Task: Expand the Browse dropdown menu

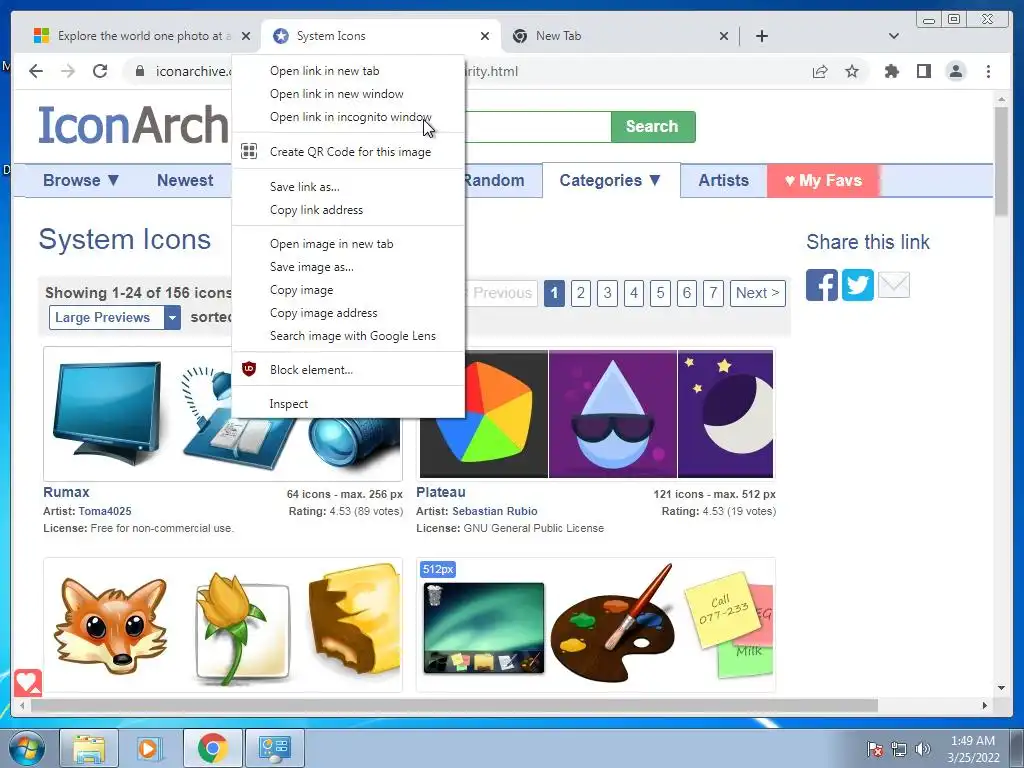Action: point(81,180)
